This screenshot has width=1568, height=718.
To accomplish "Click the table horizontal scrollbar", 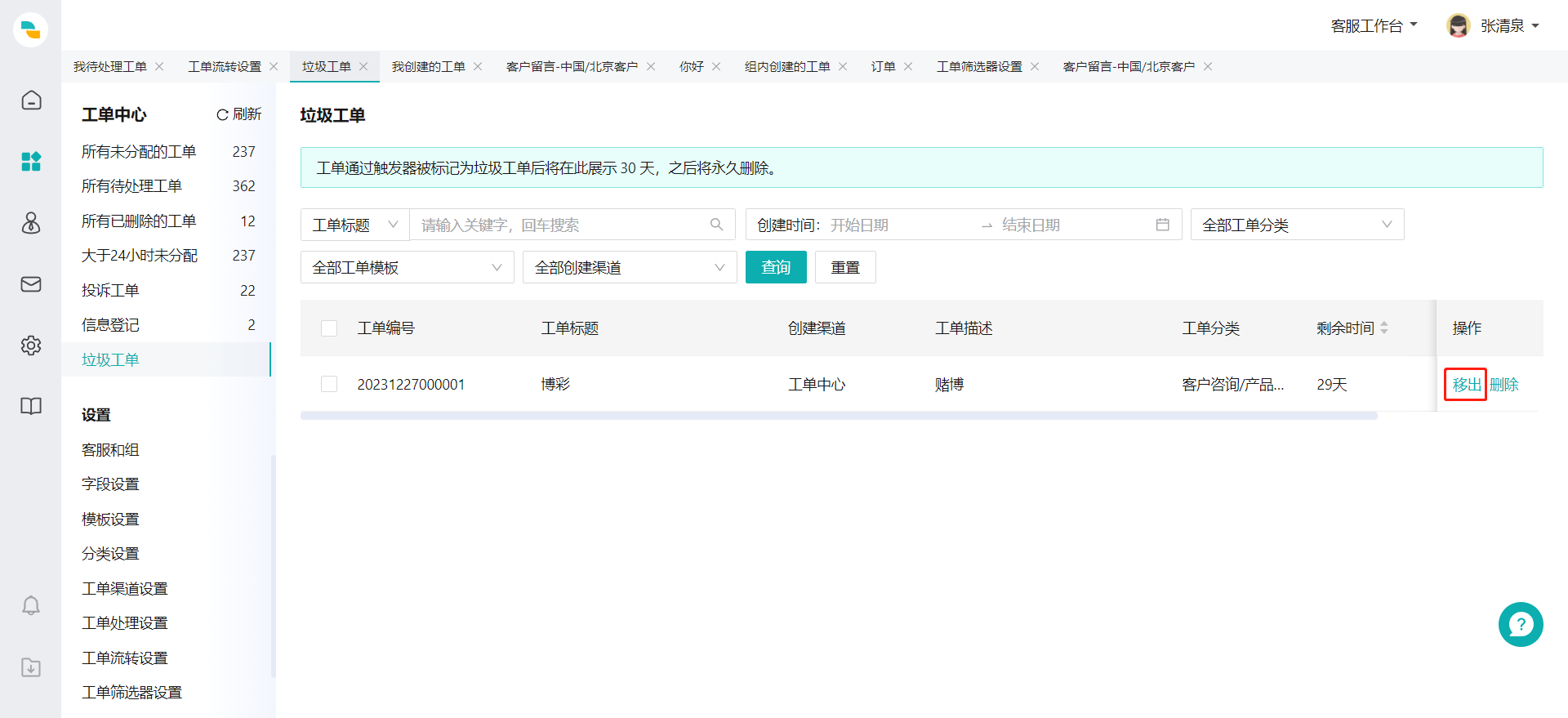I will coord(839,416).
